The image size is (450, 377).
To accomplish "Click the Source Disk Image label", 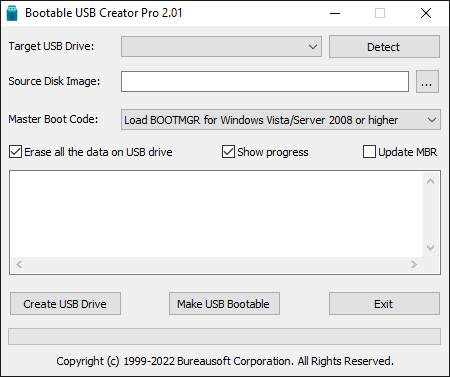I will click(54, 81).
